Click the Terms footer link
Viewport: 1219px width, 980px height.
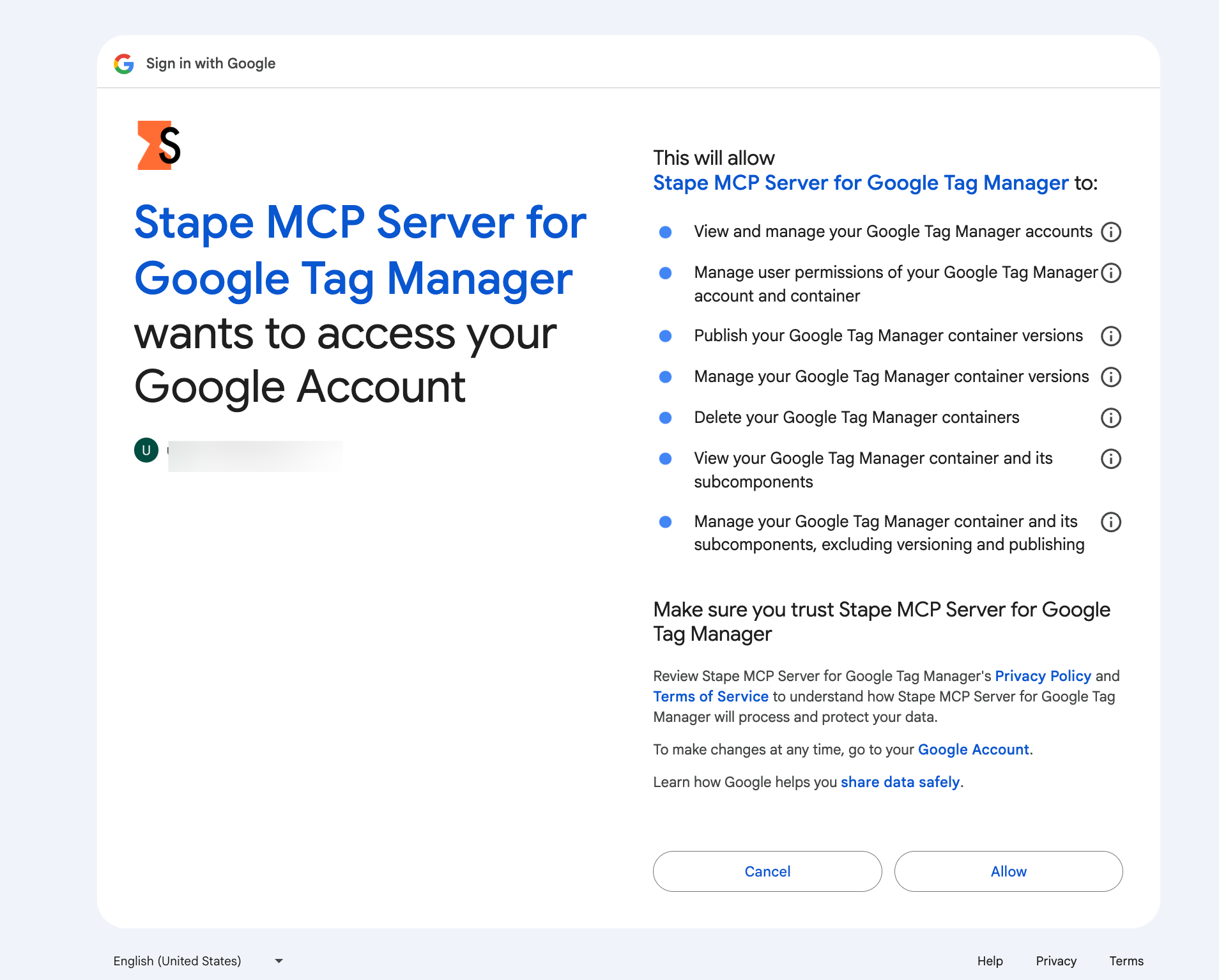coord(1126,961)
